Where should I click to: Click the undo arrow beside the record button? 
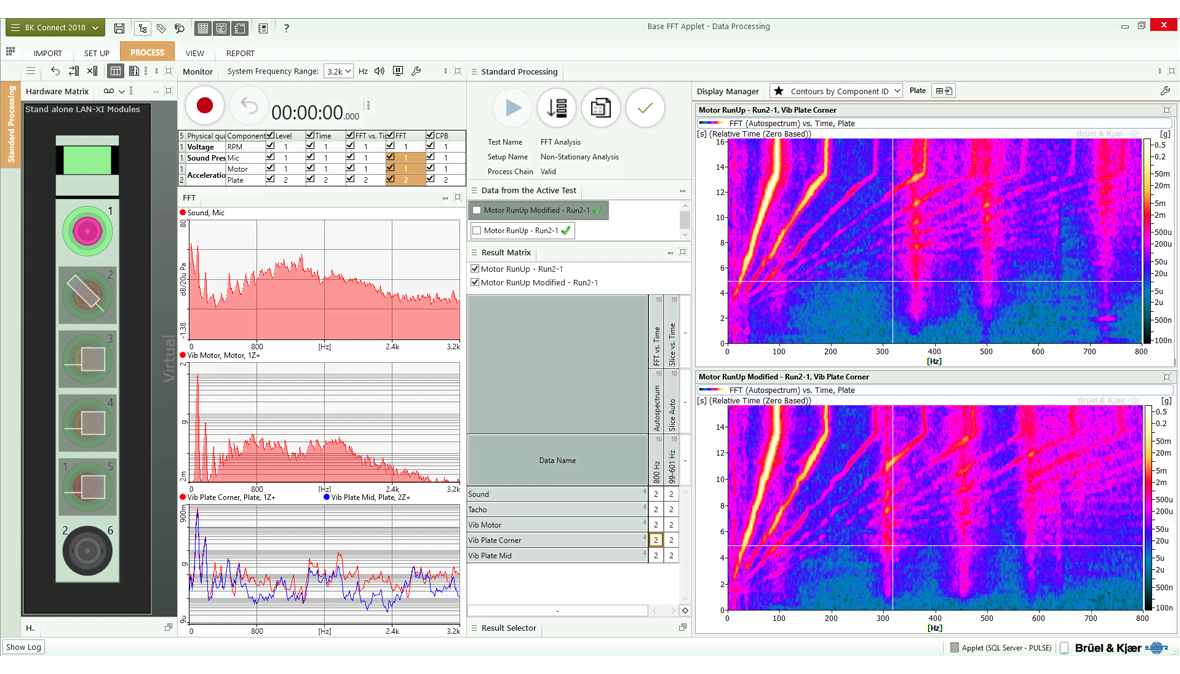(x=248, y=106)
